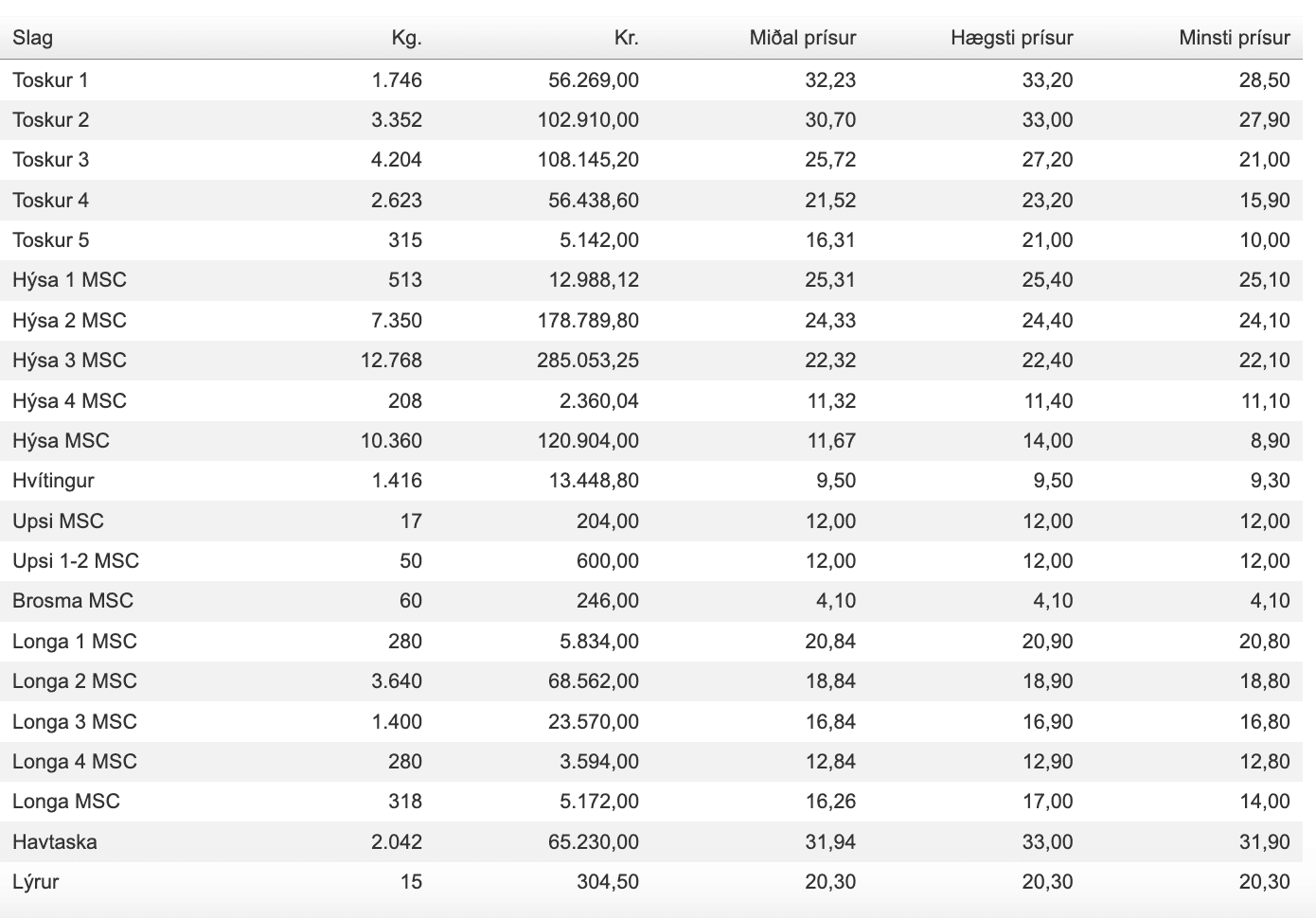The image size is (1316, 918).
Task: Sort by the Kg. column header
Action: tap(406, 38)
